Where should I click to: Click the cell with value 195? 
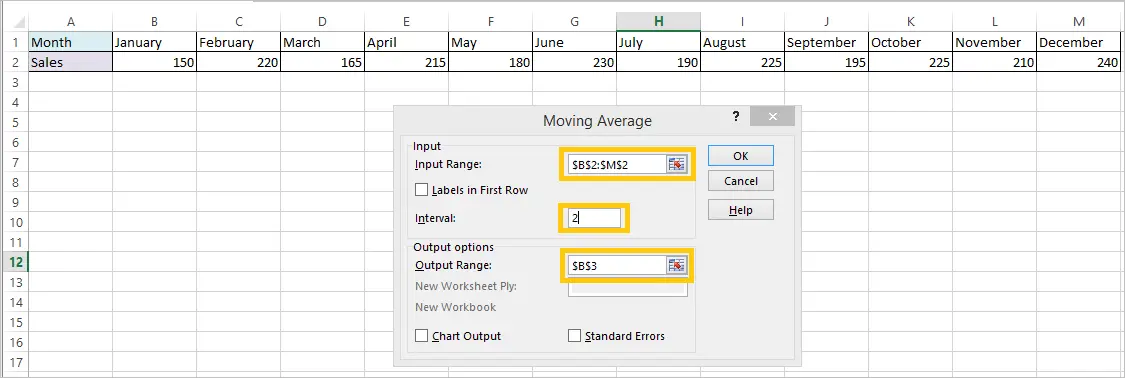click(x=826, y=62)
